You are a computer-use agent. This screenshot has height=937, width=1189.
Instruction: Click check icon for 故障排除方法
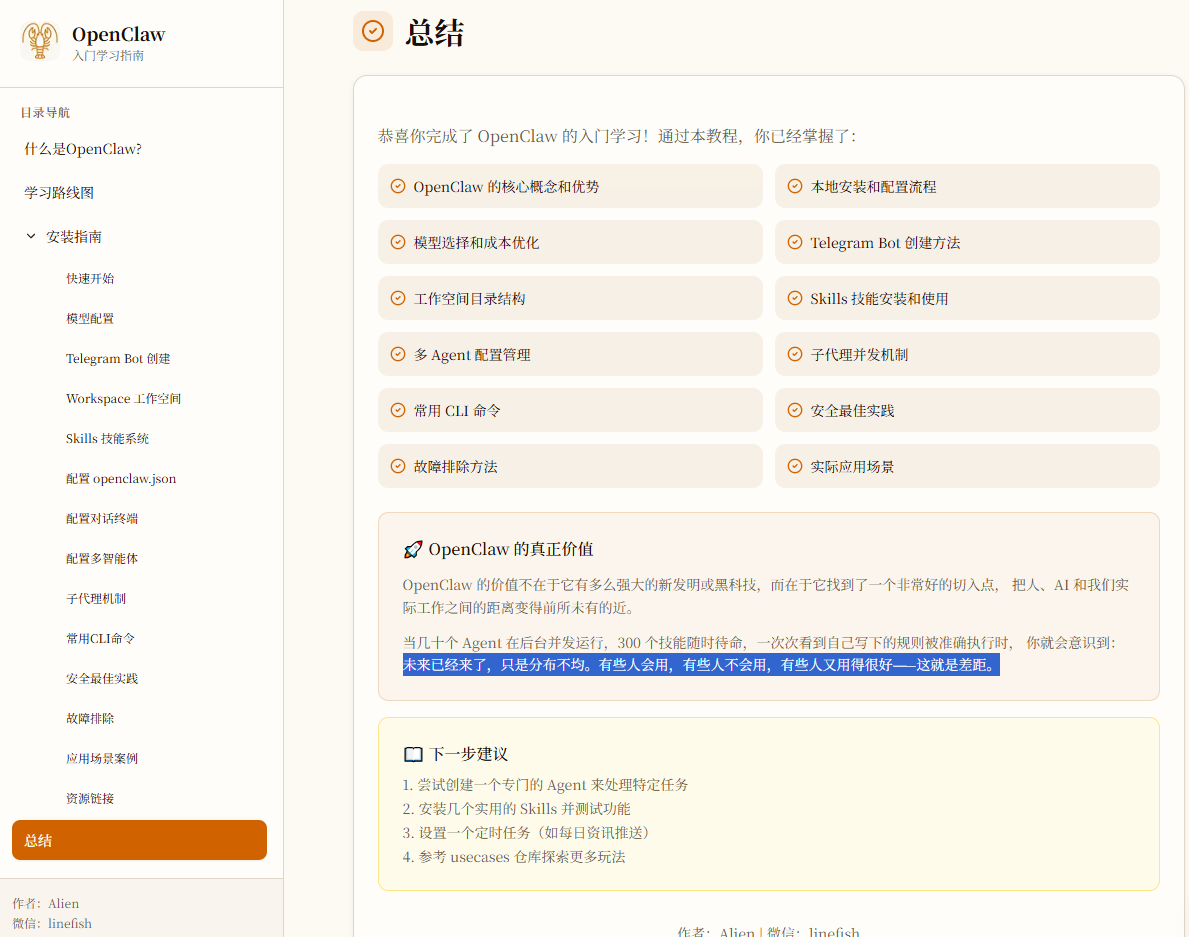[397, 466]
